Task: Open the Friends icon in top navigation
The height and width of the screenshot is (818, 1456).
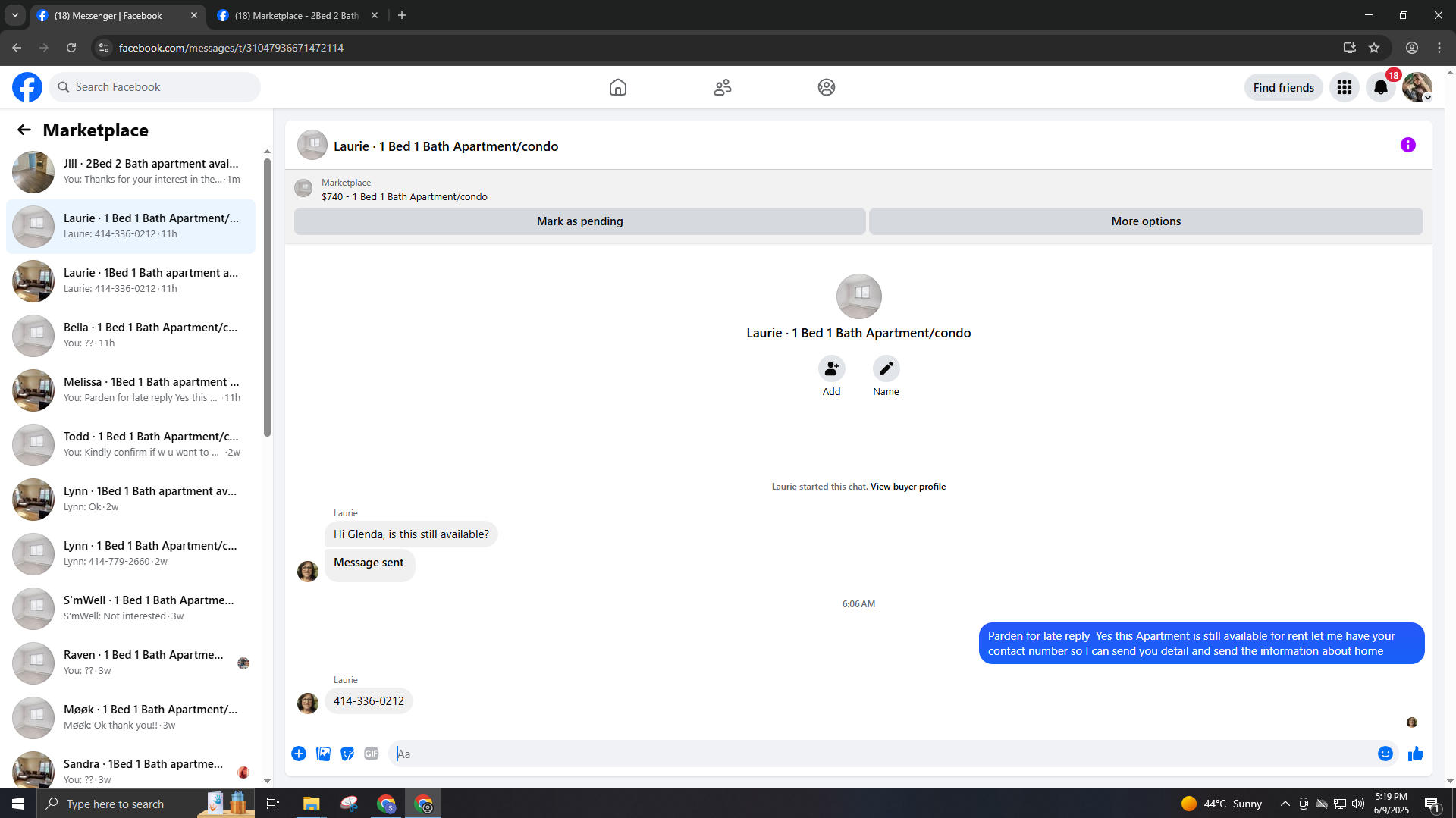Action: 723,87
